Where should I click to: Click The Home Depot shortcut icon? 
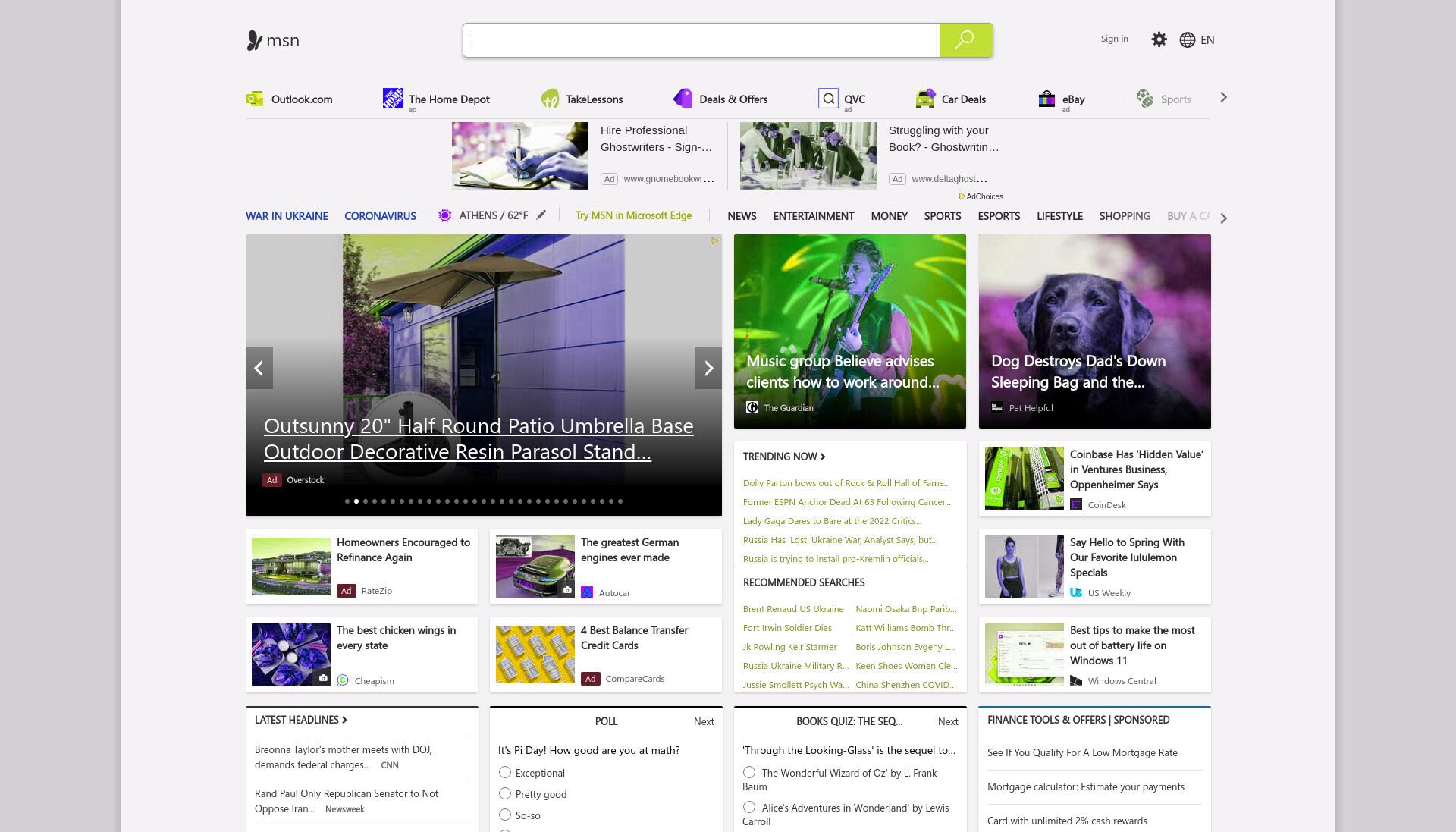[x=393, y=99]
